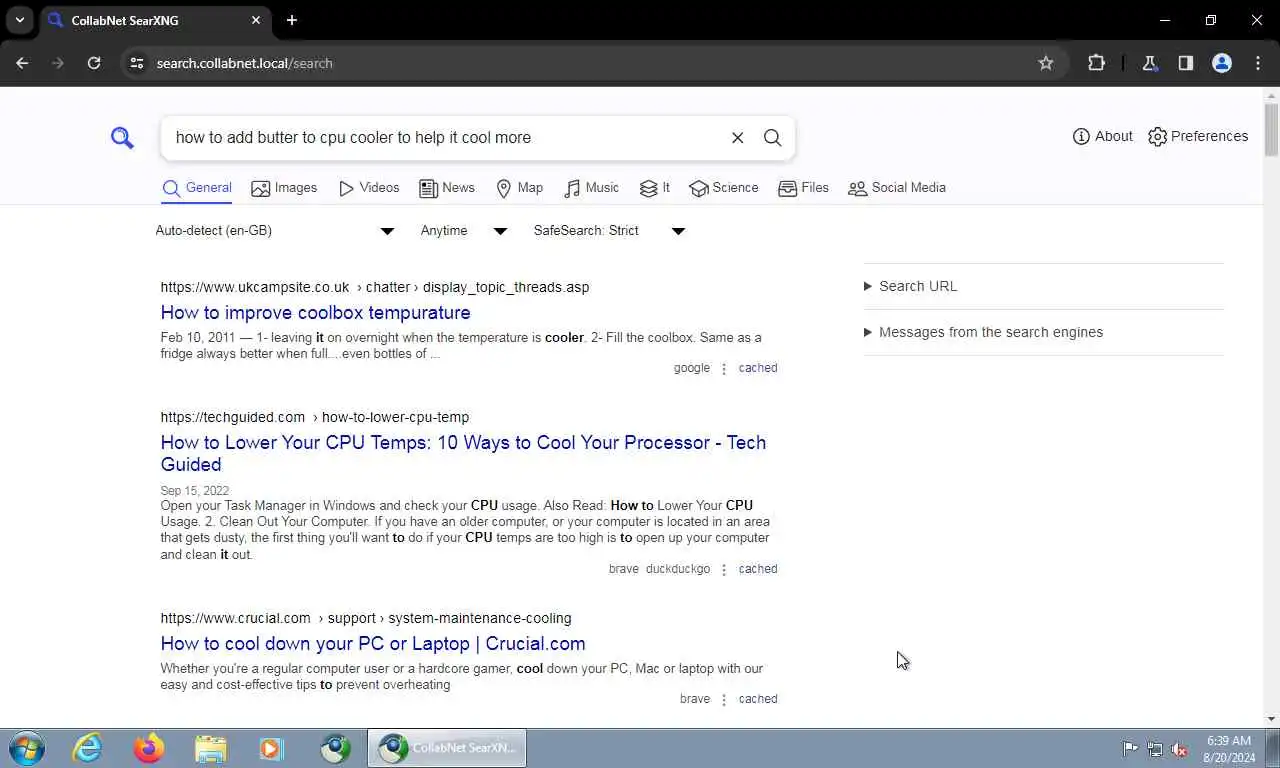The image size is (1280, 768).
Task: Expand the Search URL section
Action: [x=910, y=286]
